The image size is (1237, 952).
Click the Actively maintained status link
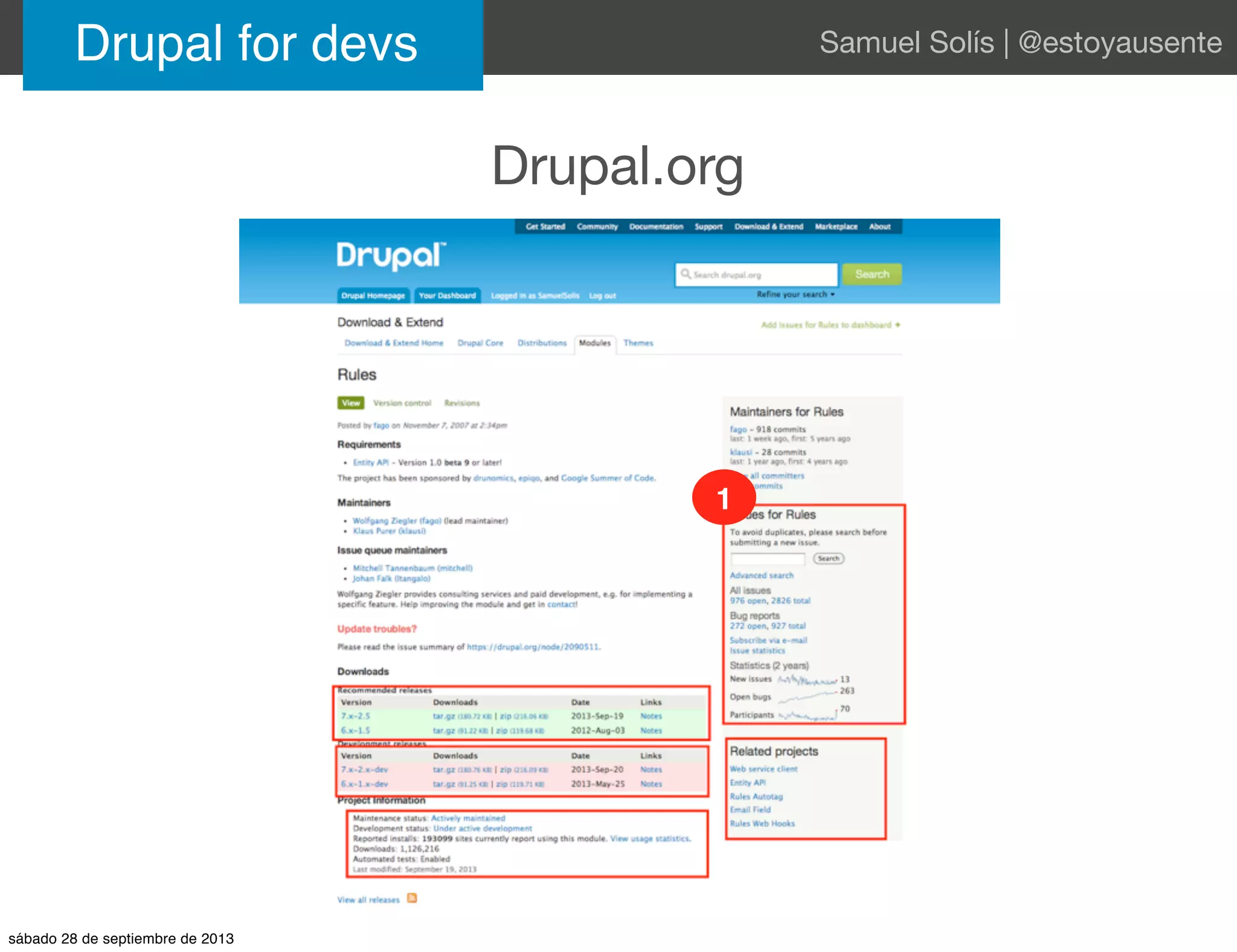tap(468, 819)
